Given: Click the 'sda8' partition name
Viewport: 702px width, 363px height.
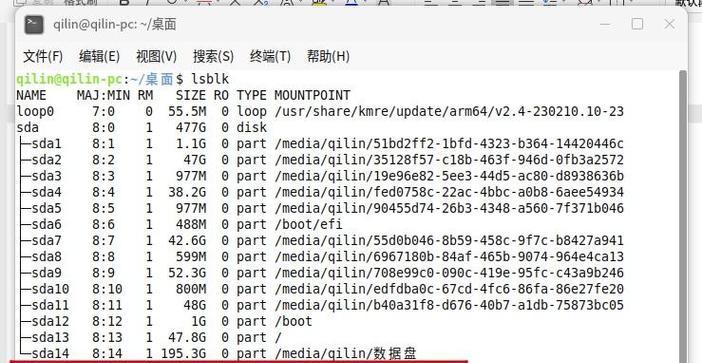Looking at the screenshot, I should [x=46, y=256].
